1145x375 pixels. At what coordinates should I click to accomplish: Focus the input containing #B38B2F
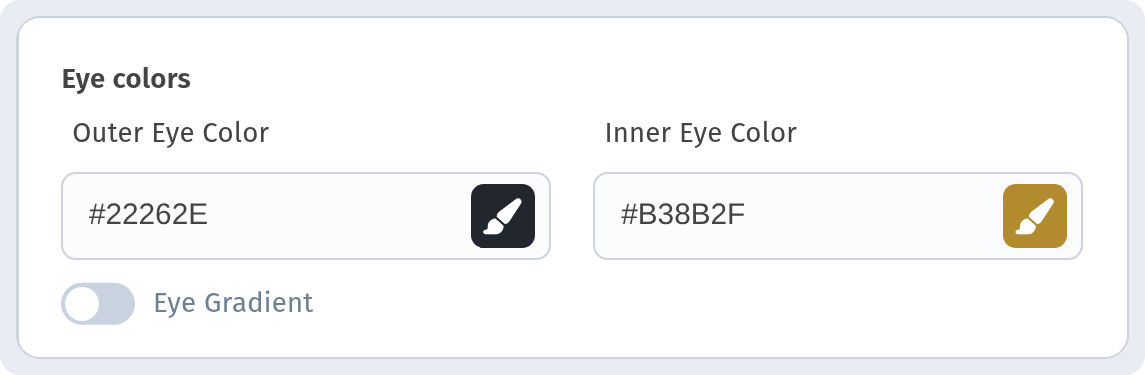pos(799,216)
